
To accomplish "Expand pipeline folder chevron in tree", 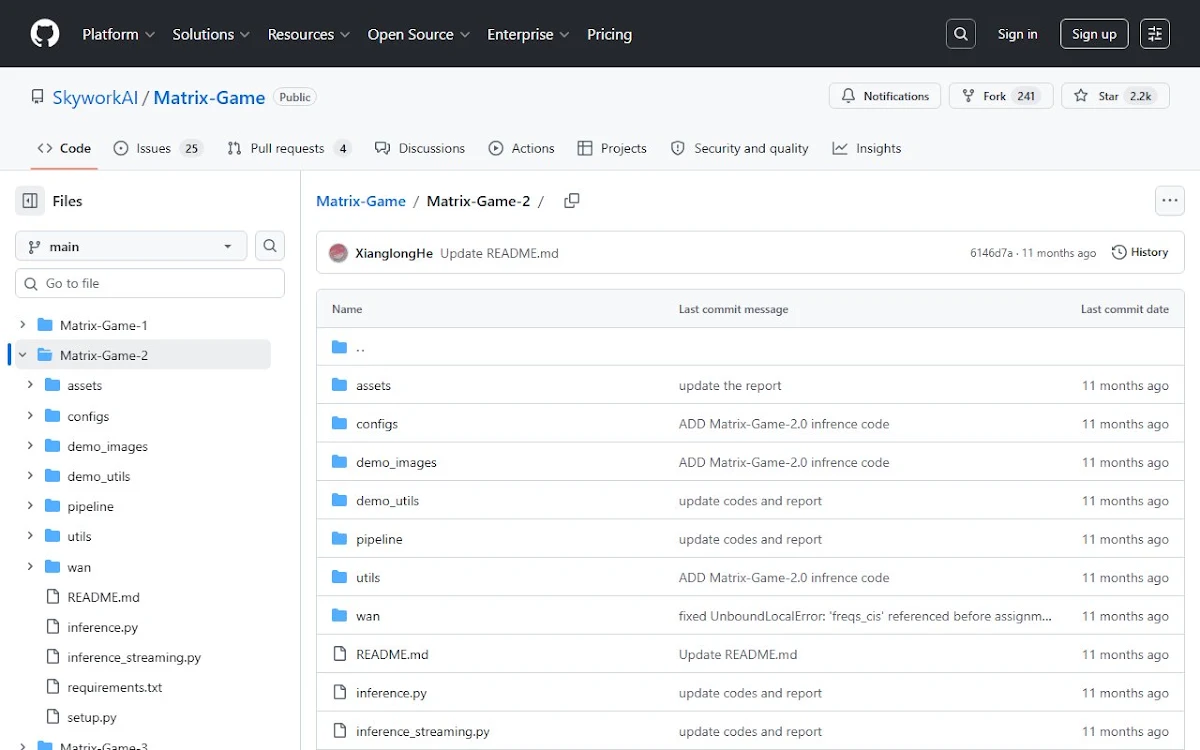I will (x=30, y=506).
